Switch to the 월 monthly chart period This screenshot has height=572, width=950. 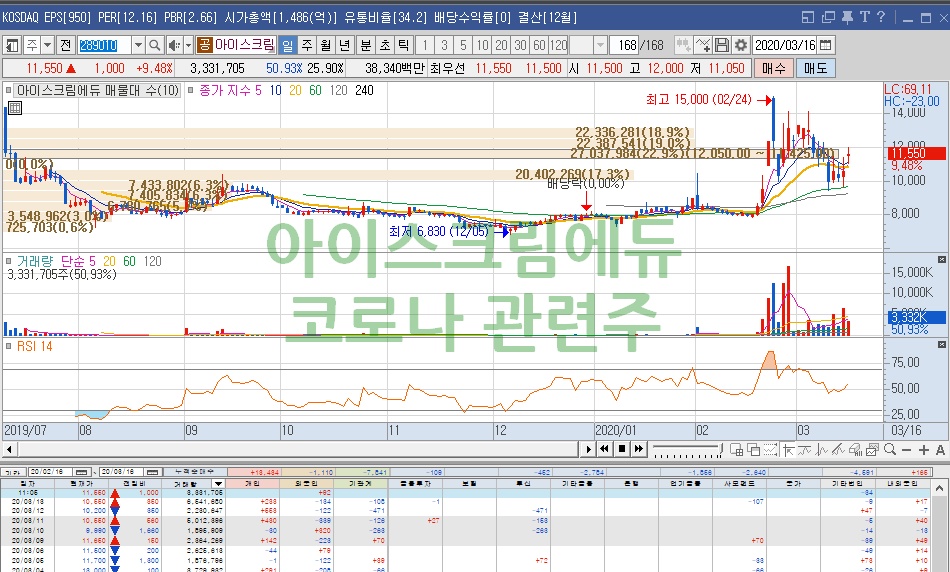tap(326, 45)
